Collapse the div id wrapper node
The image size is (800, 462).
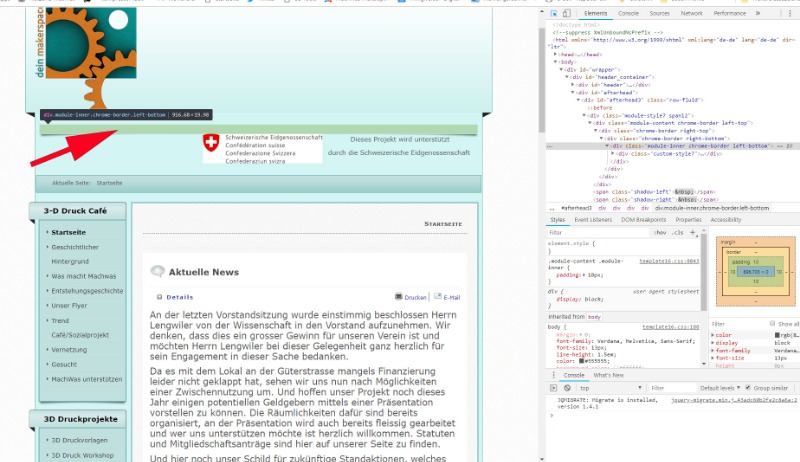561,69
